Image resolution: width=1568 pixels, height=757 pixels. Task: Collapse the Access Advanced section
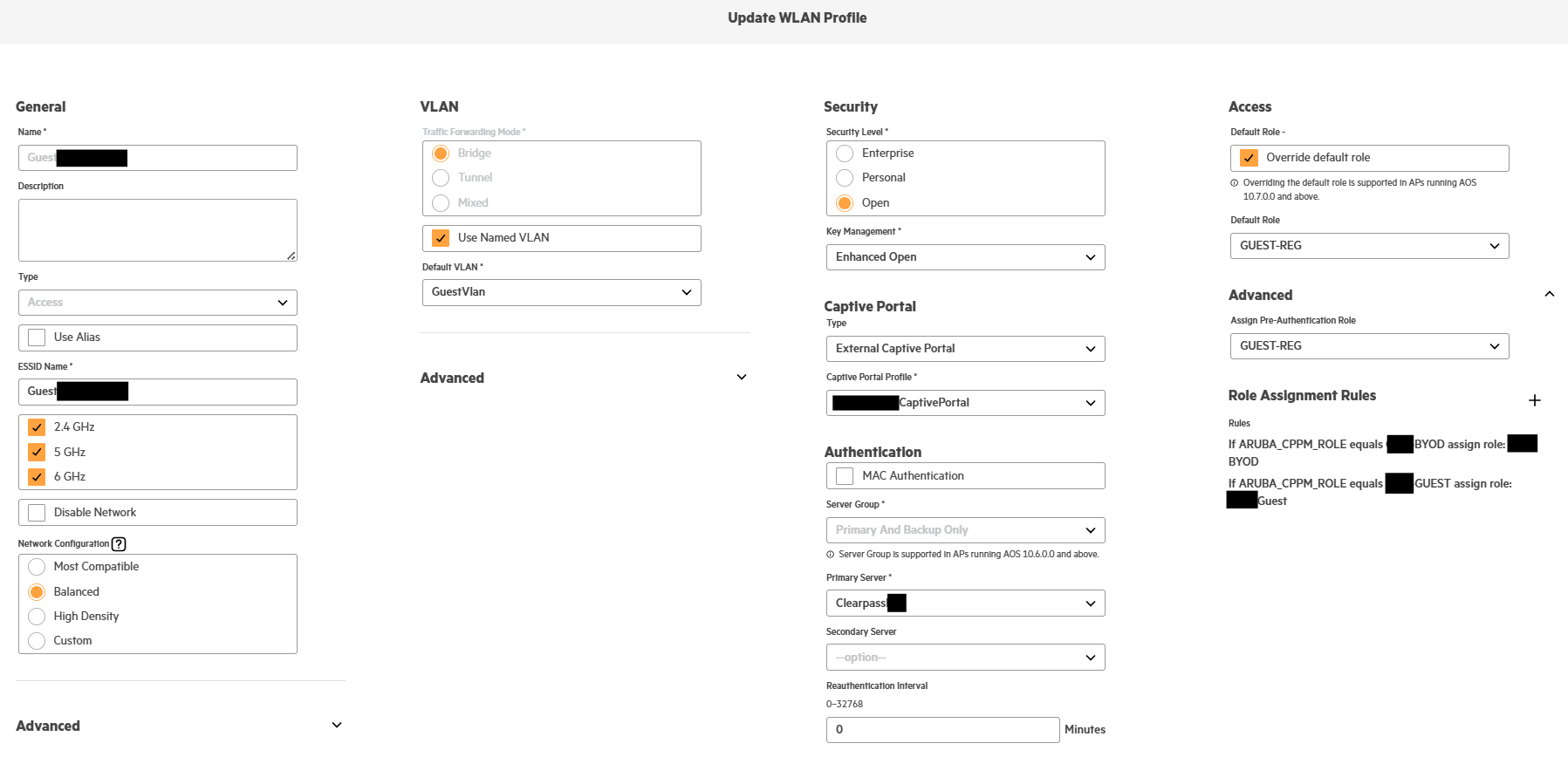1550,294
